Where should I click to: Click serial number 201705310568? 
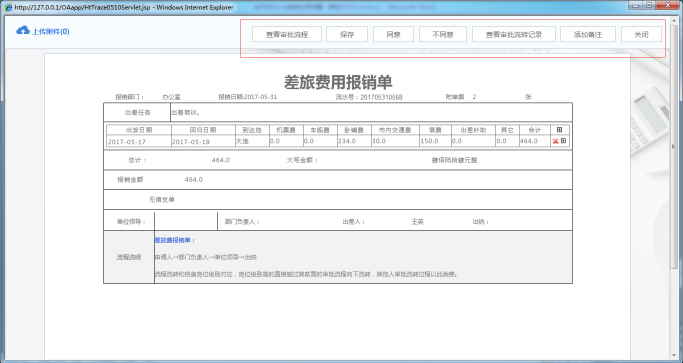[381, 97]
